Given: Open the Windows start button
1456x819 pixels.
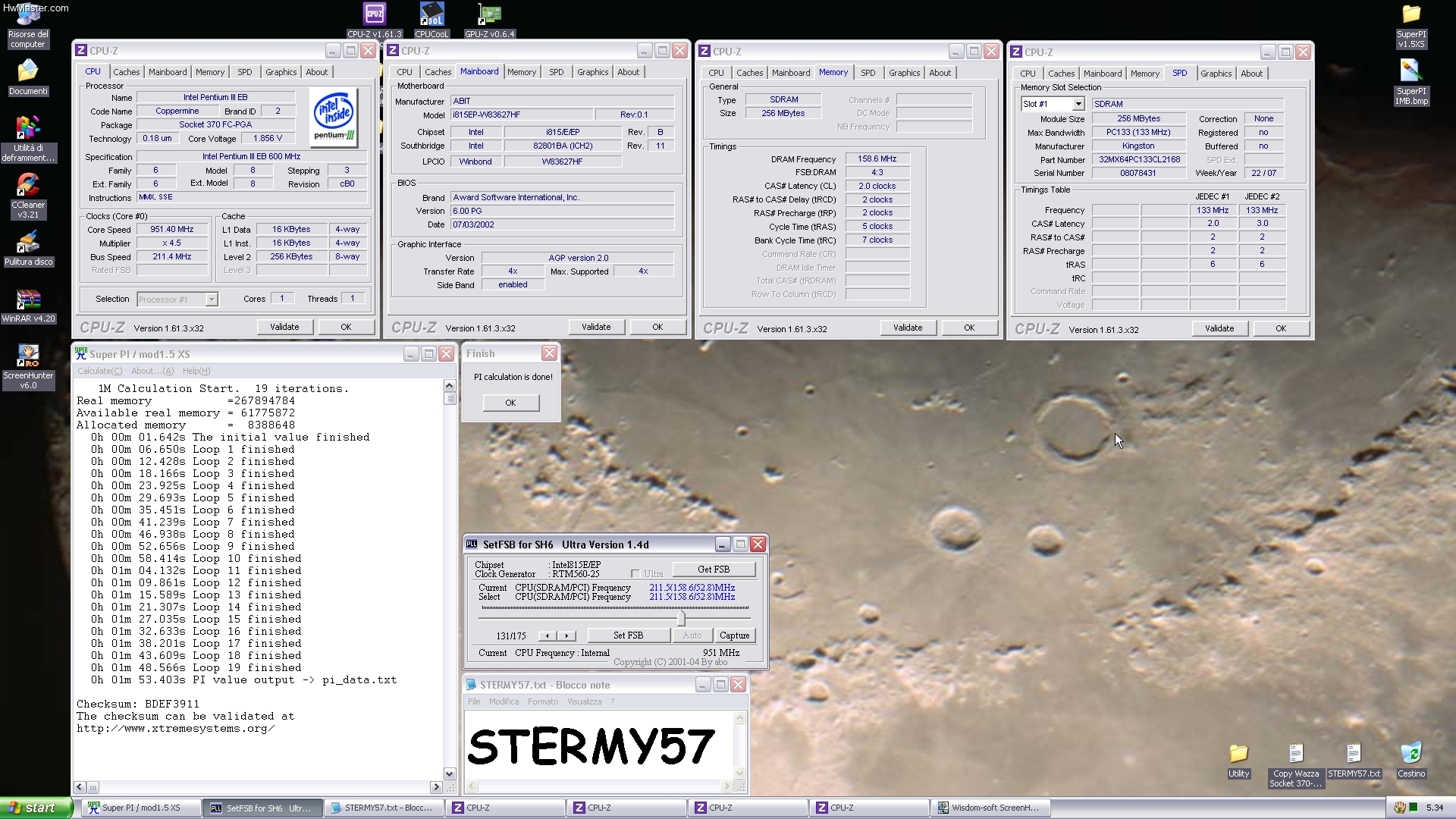Looking at the screenshot, I should 36,808.
